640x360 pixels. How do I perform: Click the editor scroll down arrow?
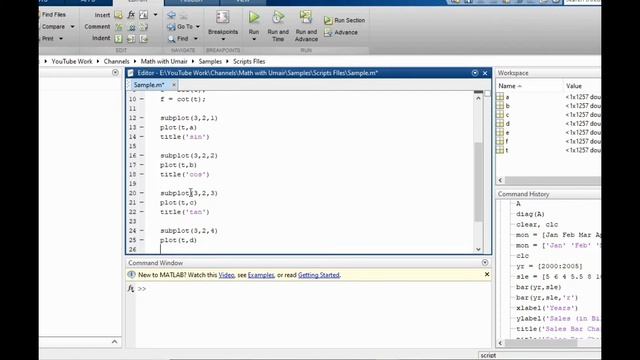coord(478,249)
